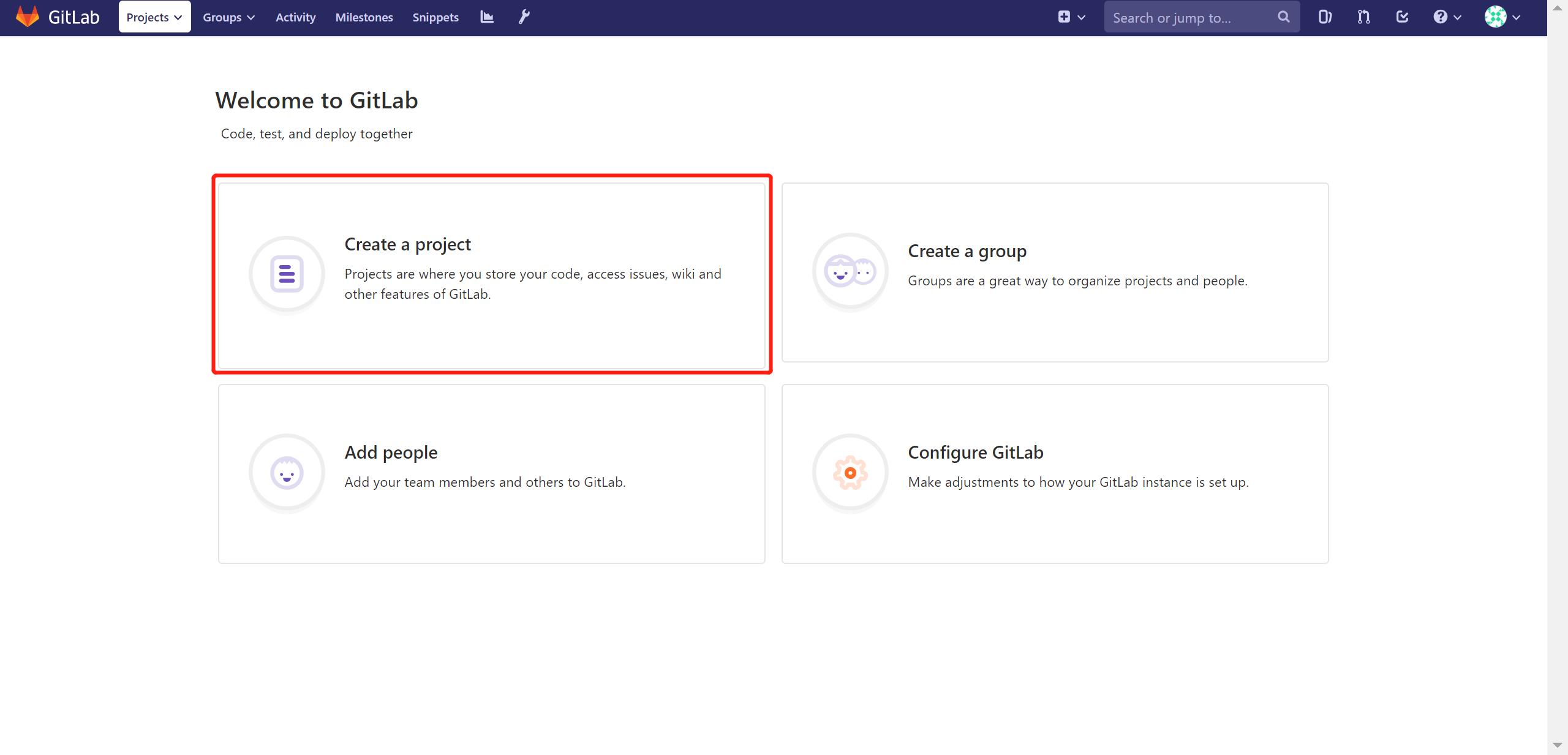The width and height of the screenshot is (1568, 755).
Task: Open Milestones in the top navigation
Action: (x=364, y=17)
